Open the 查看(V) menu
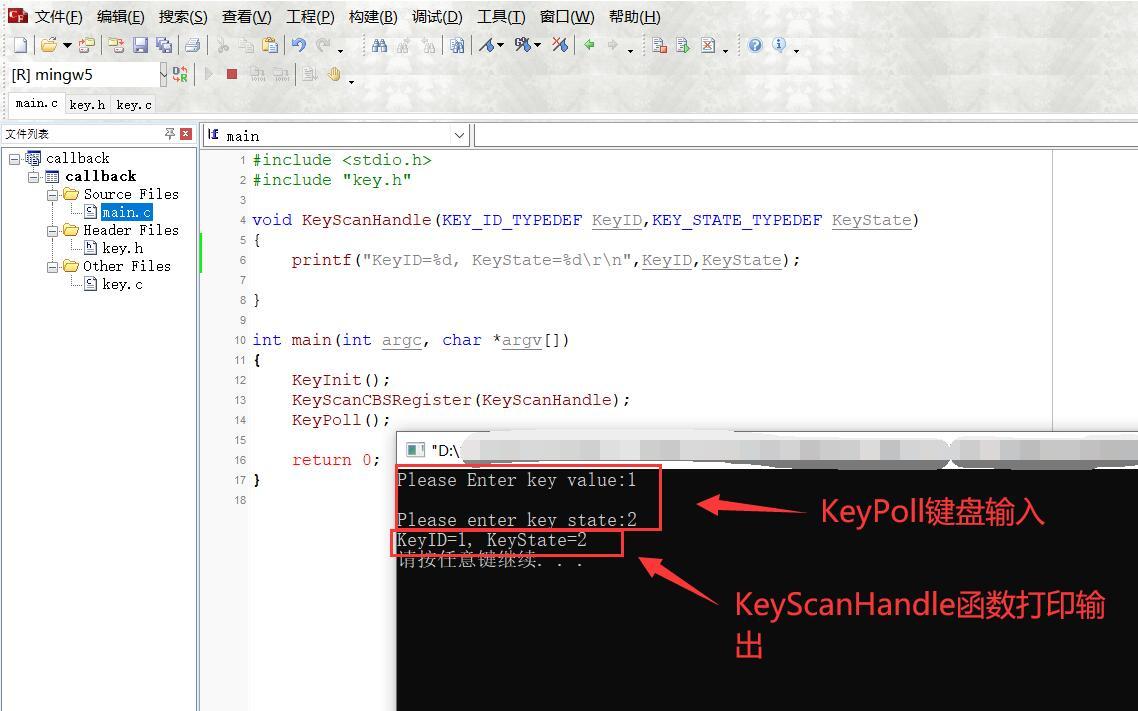Image resolution: width=1138 pixels, height=711 pixels. tap(247, 16)
